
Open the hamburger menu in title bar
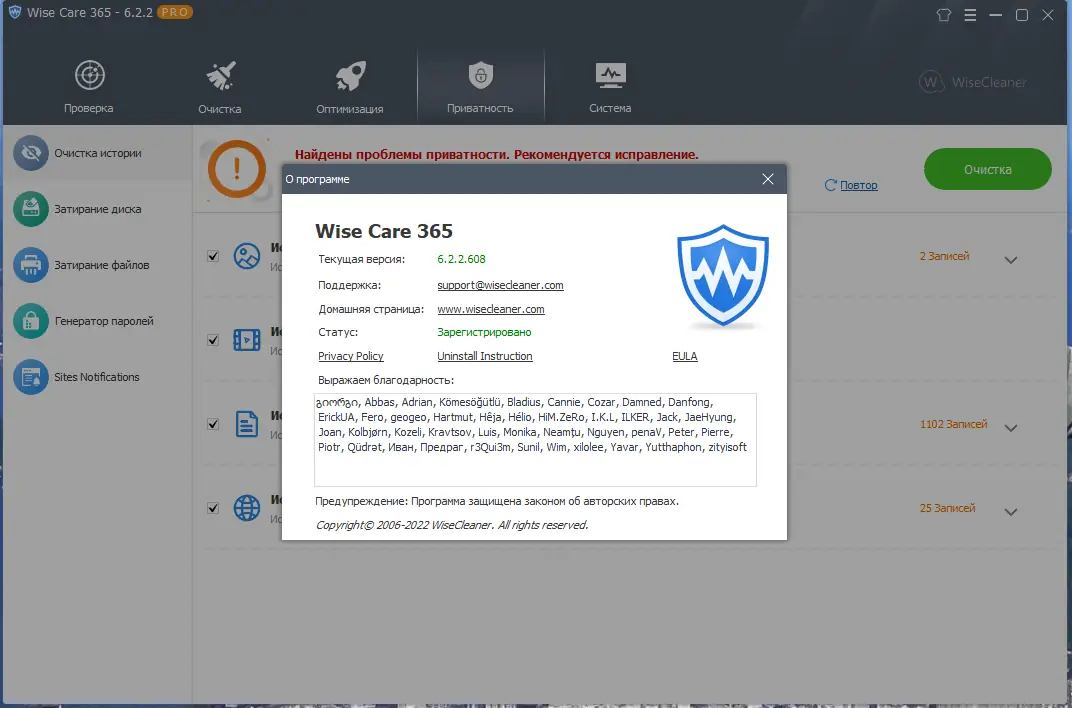click(970, 14)
